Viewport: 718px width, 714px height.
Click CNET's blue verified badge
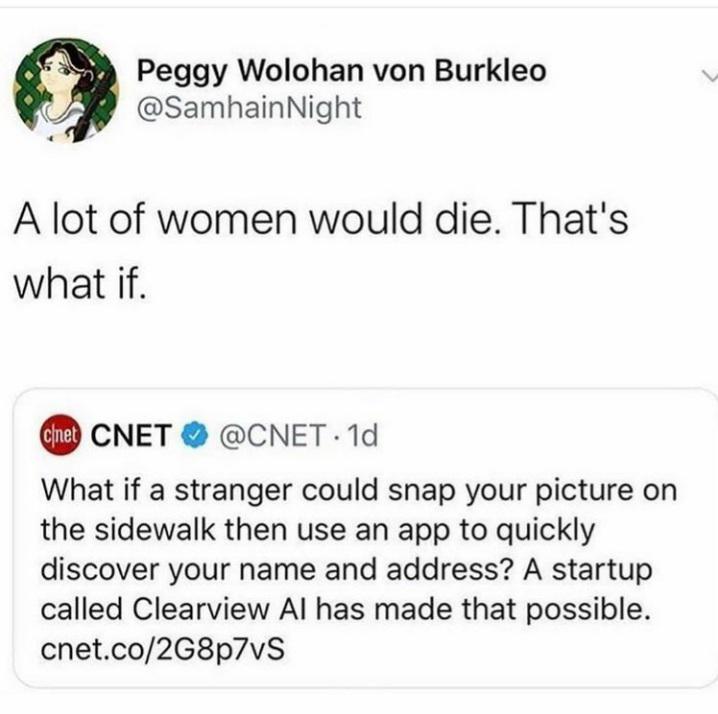pyautogui.click(x=192, y=437)
